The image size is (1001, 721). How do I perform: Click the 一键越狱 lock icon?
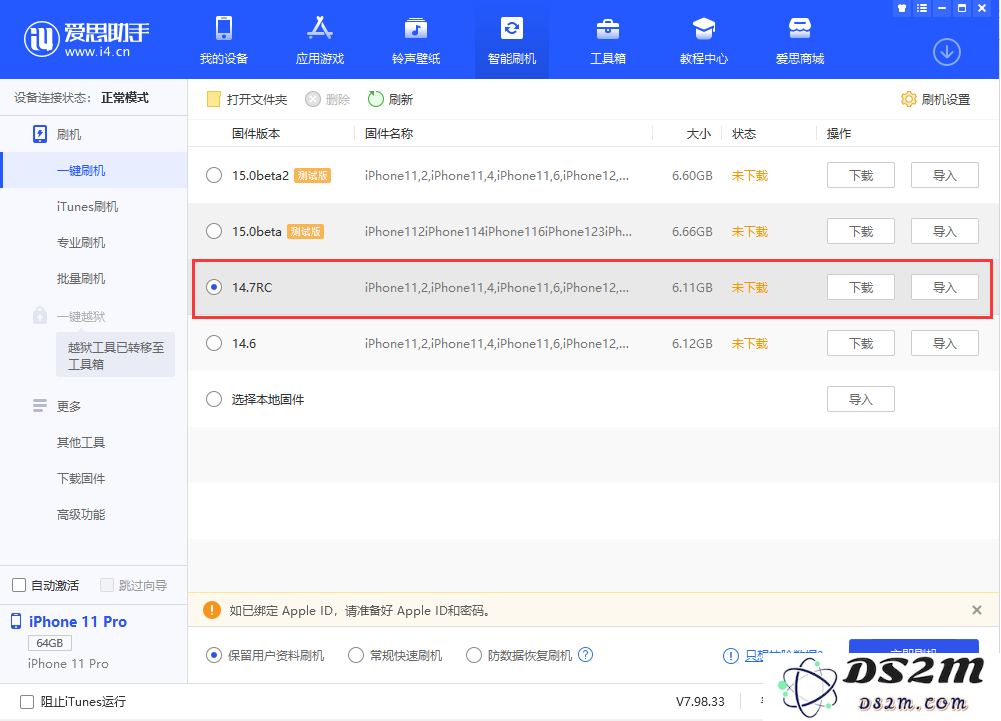coord(40,315)
